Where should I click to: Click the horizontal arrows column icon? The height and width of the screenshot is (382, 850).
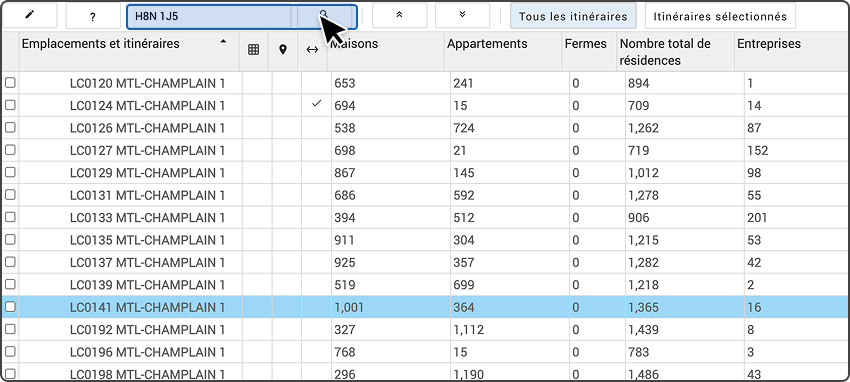[312, 50]
